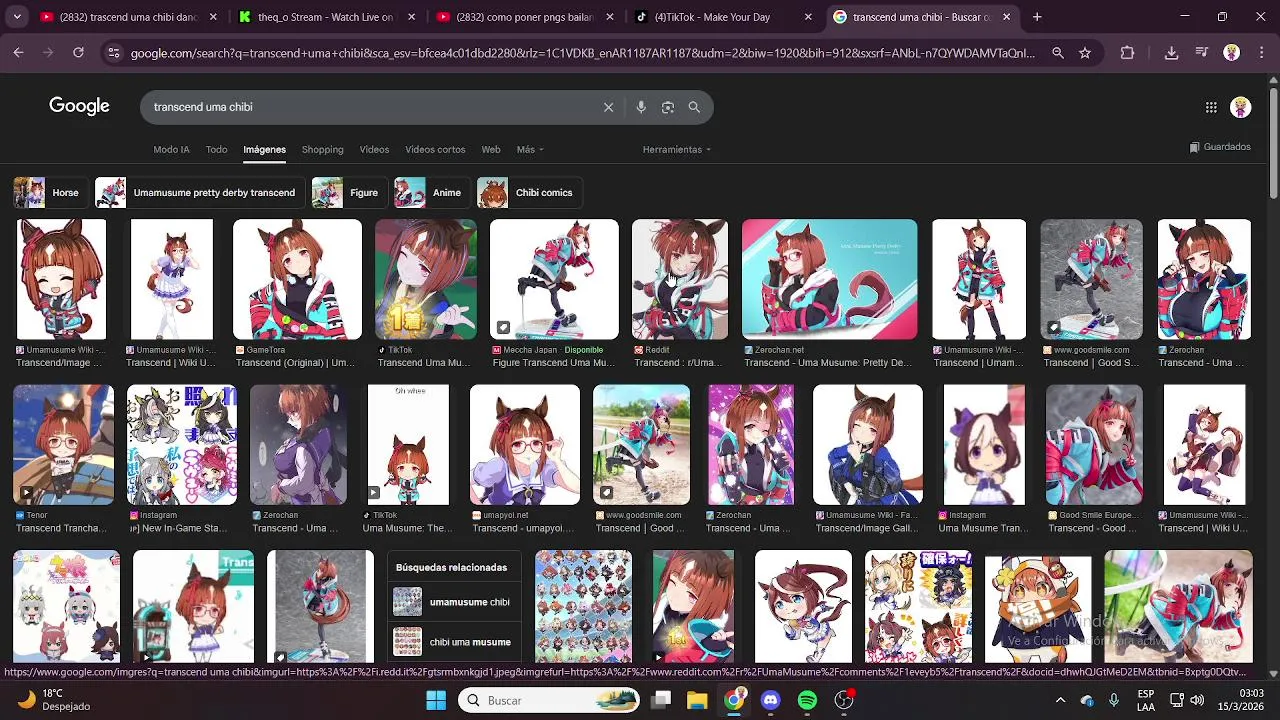Reload the current page
This screenshot has width=1280, height=720.
[x=78, y=53]
